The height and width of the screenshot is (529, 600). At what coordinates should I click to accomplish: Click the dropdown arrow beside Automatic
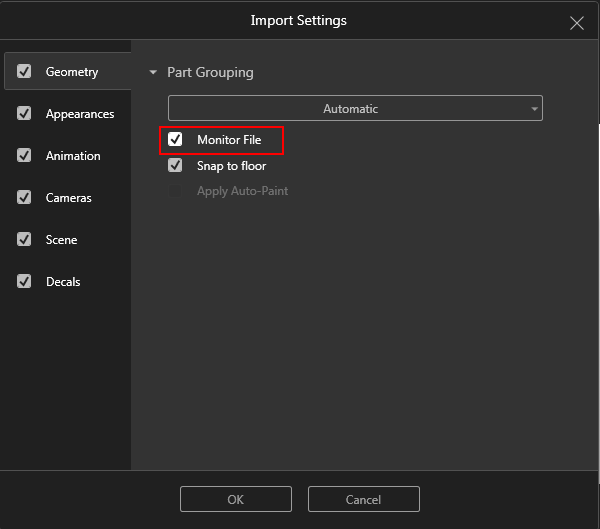click(x=534, y=109)
